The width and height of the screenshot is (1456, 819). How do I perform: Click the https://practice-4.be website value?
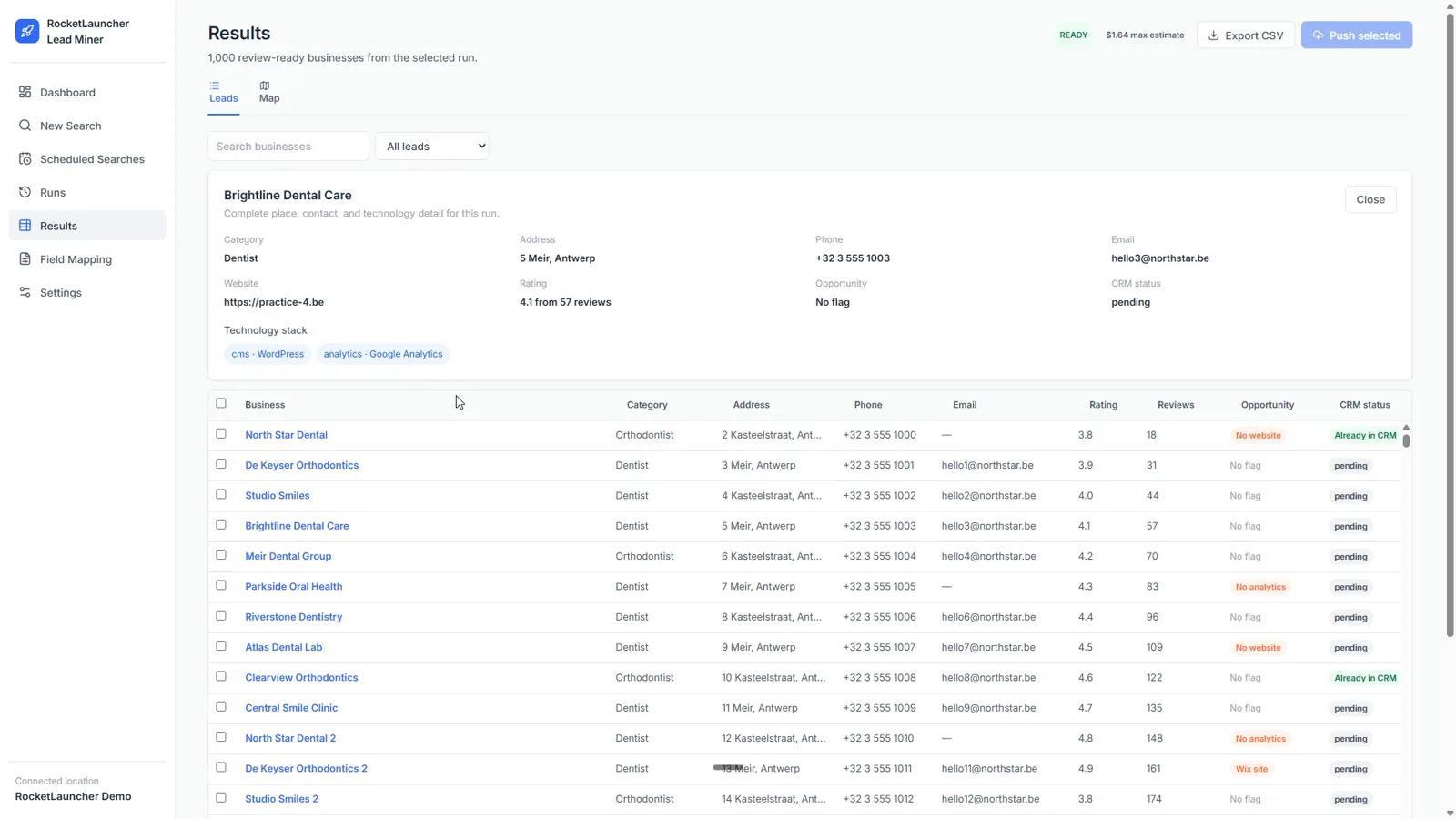pos(274,302)
